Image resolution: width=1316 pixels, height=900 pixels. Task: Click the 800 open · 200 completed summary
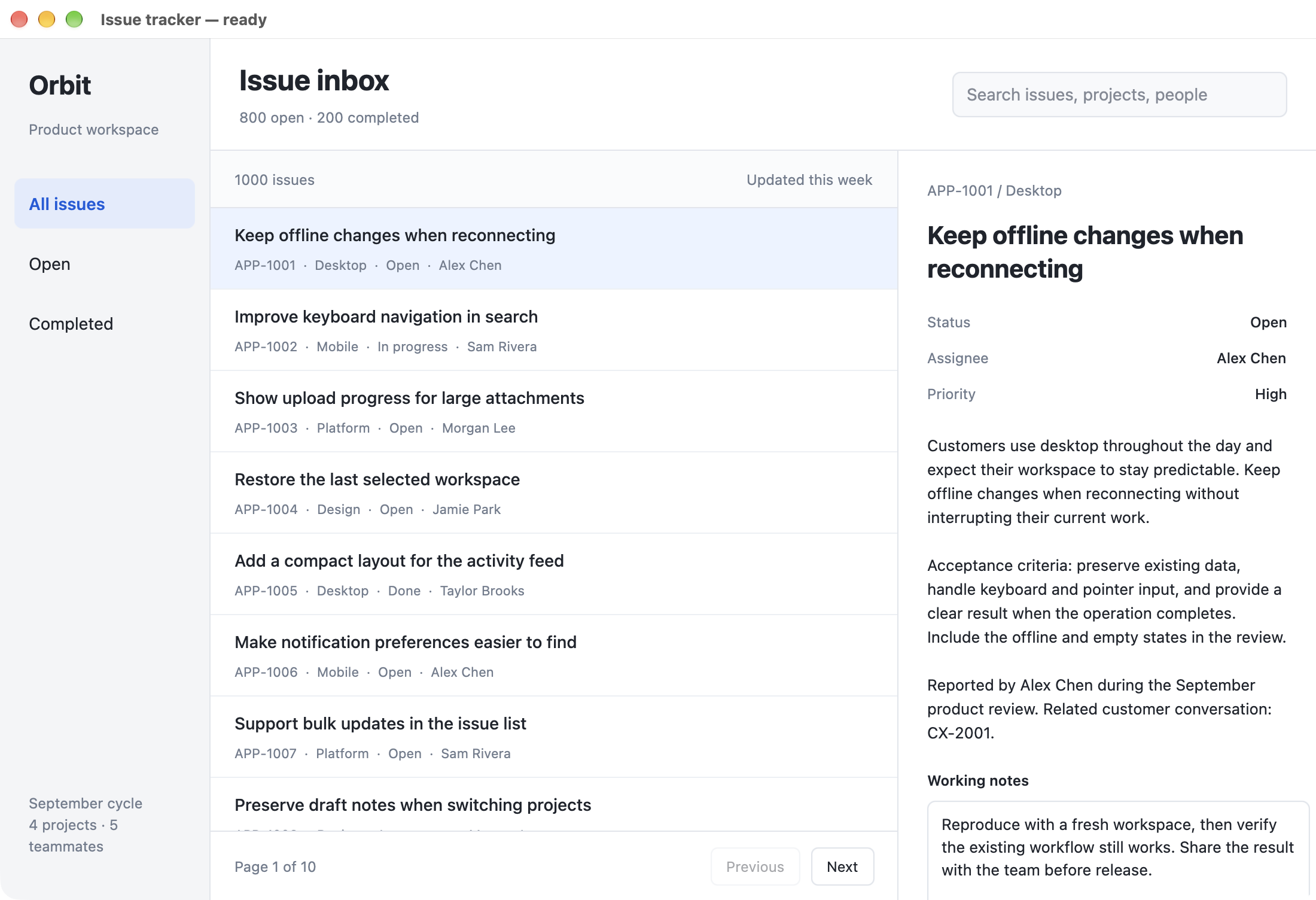pyautogui.click(x=329, y=117)
